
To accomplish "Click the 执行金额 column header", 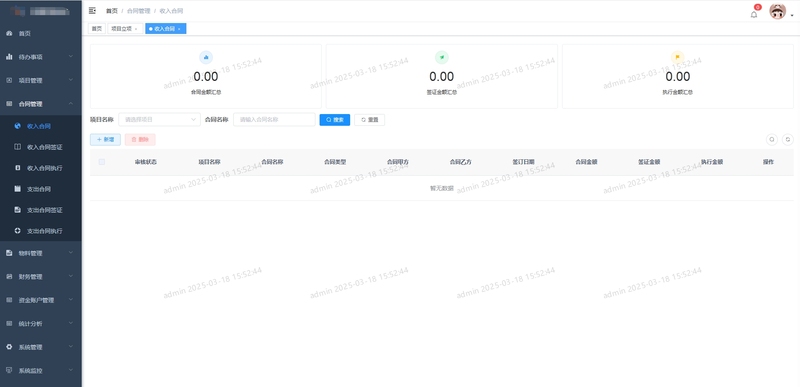I will 712,162.
